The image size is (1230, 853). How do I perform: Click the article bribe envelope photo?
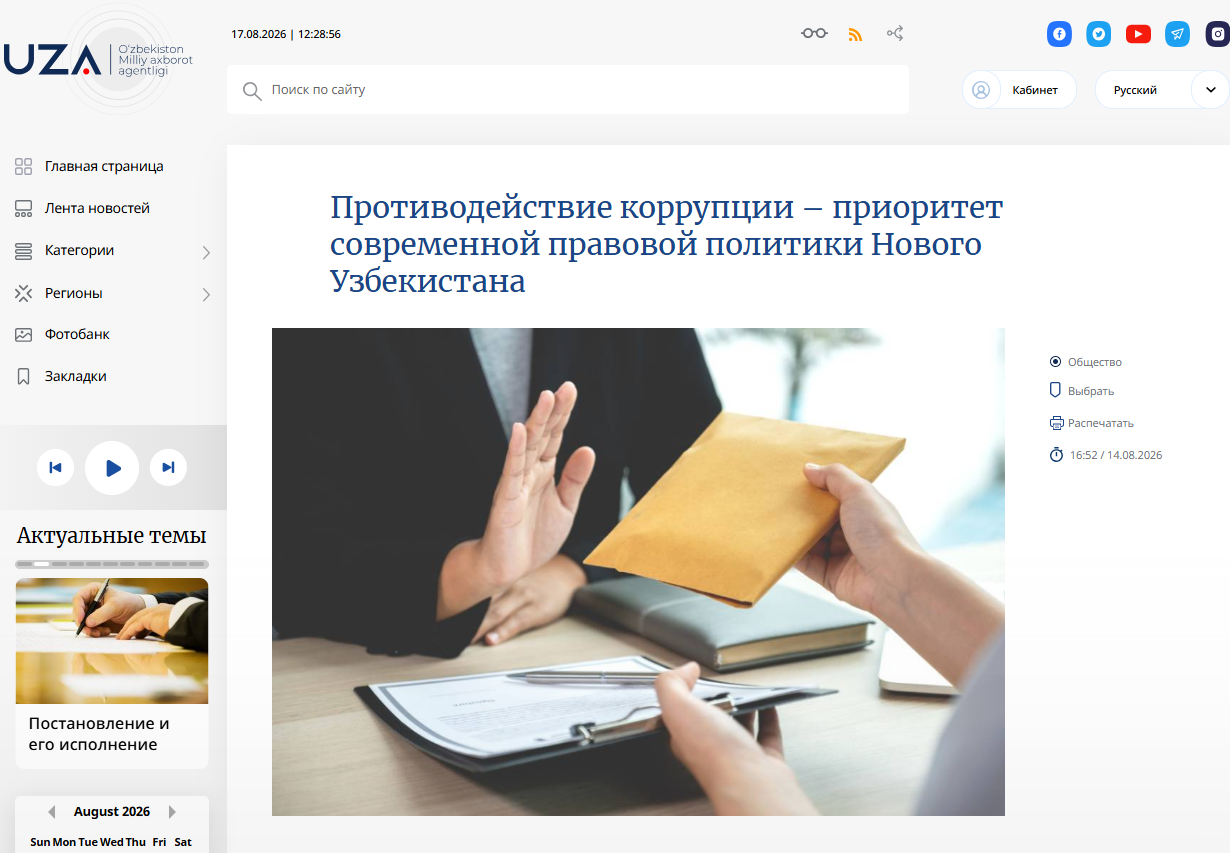(638, 572)
